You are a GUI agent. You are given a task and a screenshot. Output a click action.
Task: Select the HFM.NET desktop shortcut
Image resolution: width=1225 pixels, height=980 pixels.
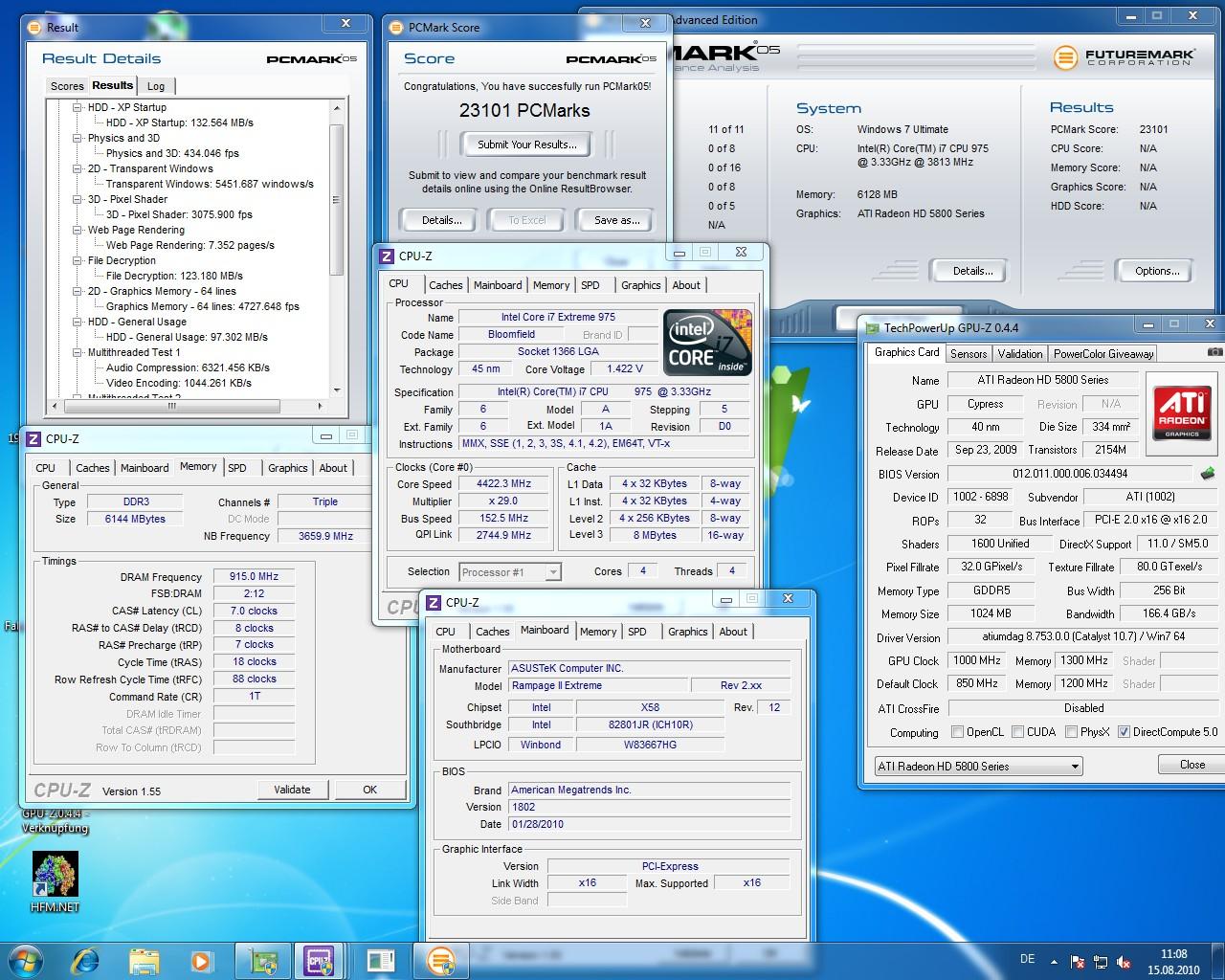[55, 882]
